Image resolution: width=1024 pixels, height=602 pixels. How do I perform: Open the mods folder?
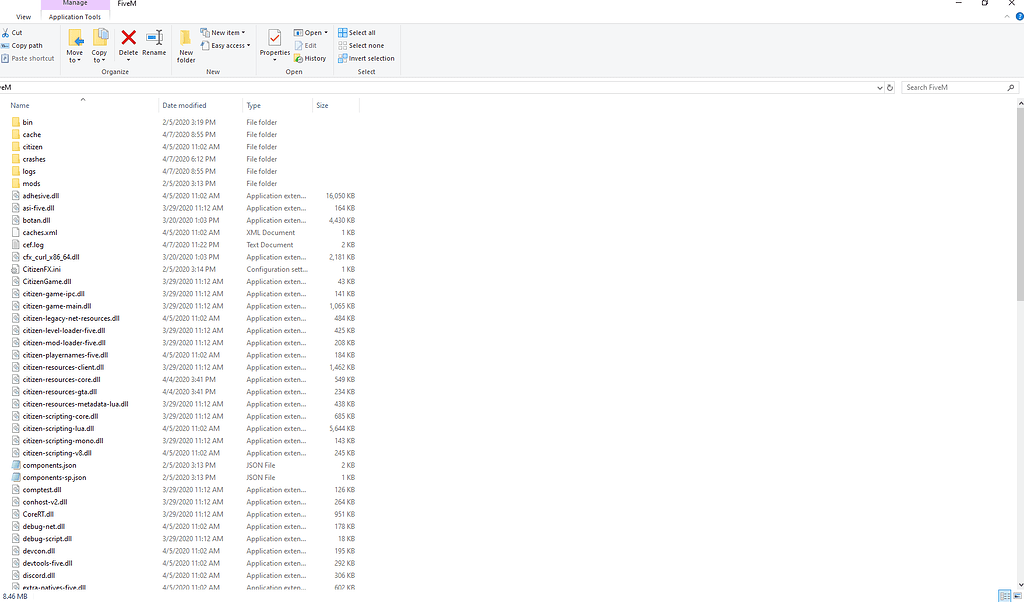tap(33, 183)
